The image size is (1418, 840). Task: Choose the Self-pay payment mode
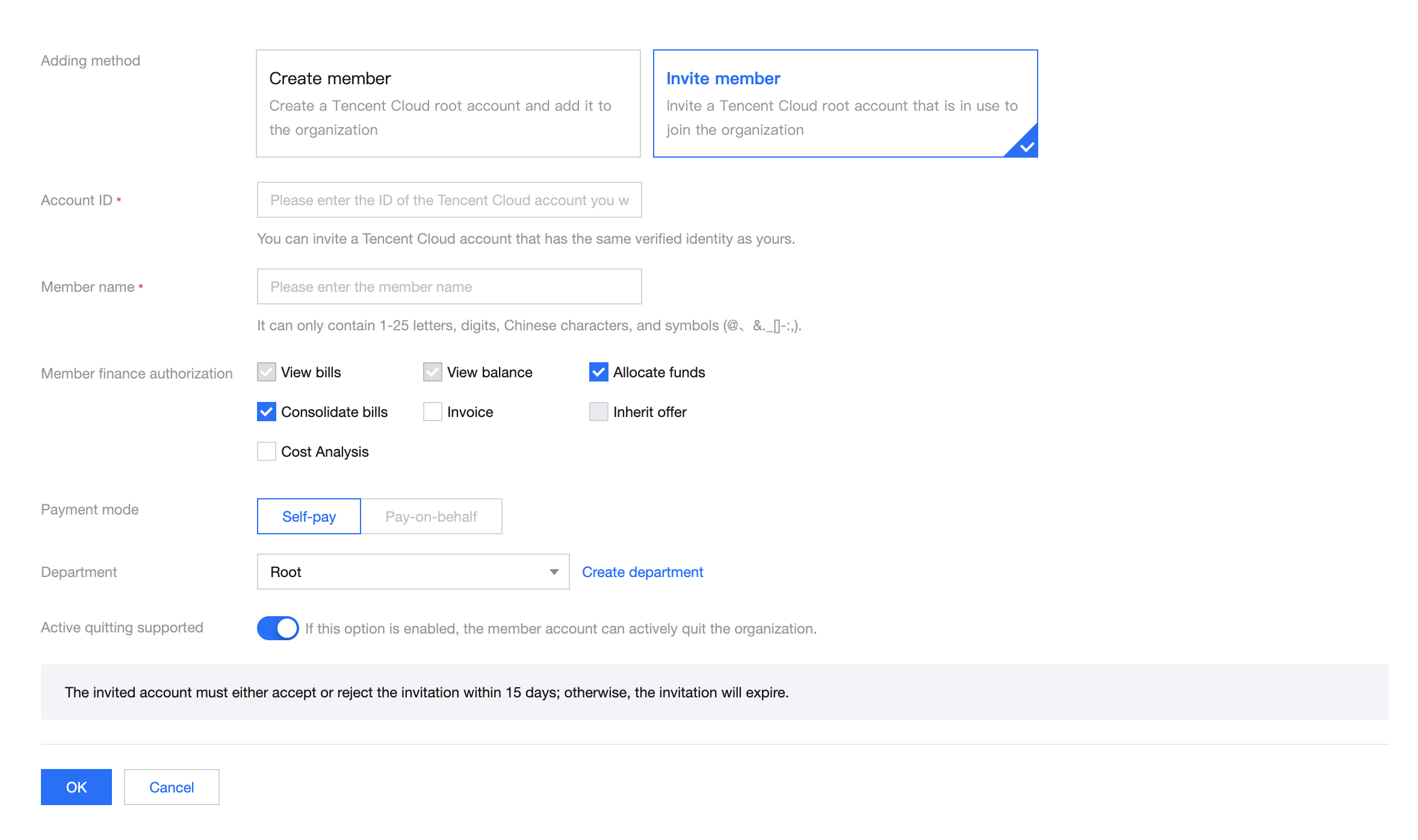[x=309, y=516]
